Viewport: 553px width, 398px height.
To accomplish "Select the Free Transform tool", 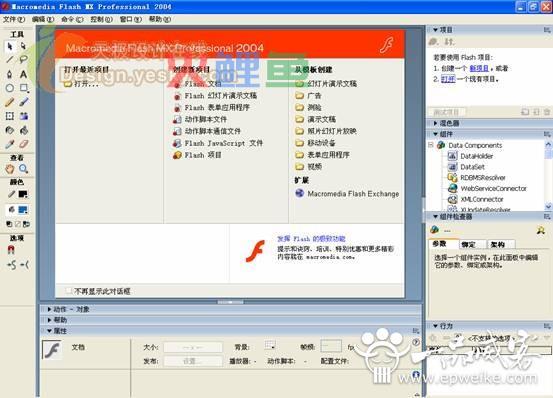I will click(x=10, y=116).
